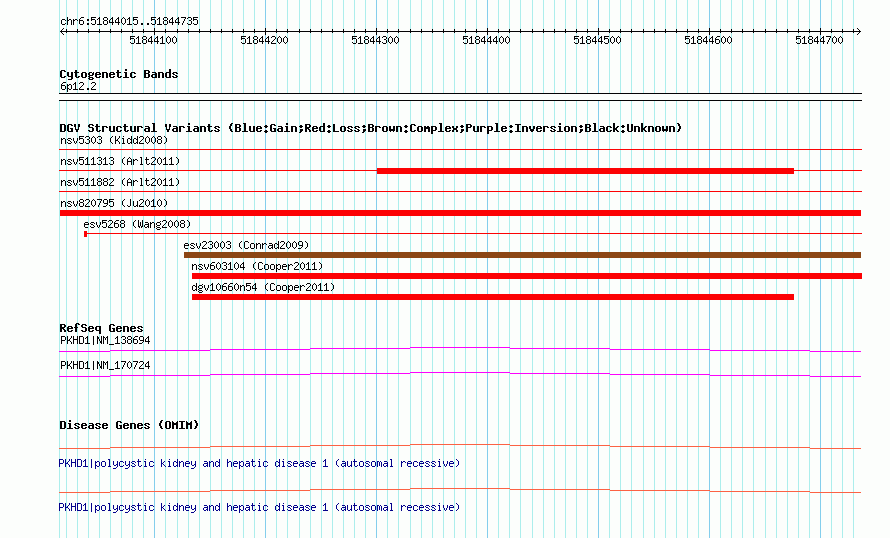Viewport: 890px width, 538px height.
Task: Click ruler position label 51844200
Action: tap(265, 41)
